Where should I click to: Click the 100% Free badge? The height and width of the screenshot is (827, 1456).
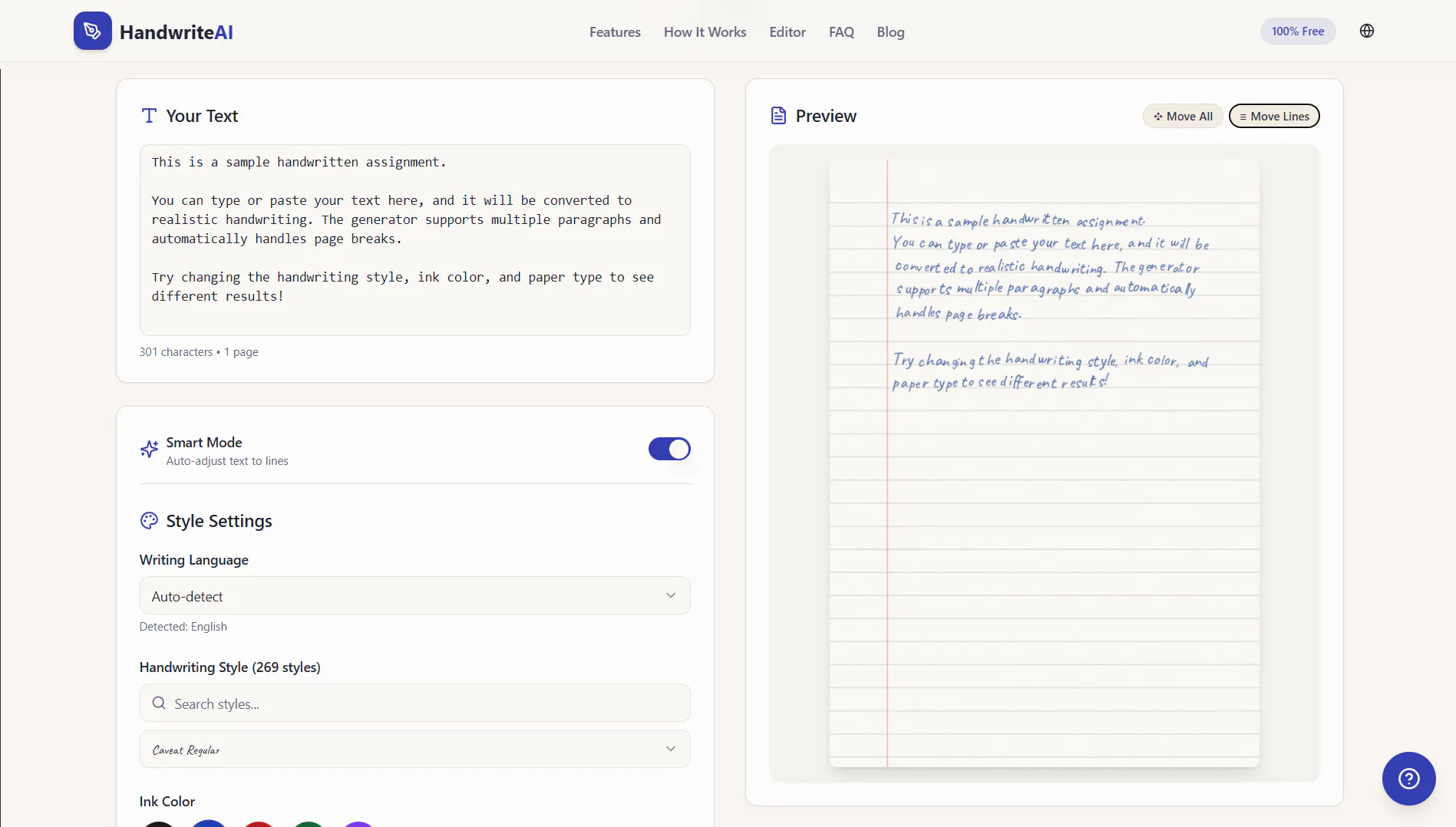(x=1298, y=31)
